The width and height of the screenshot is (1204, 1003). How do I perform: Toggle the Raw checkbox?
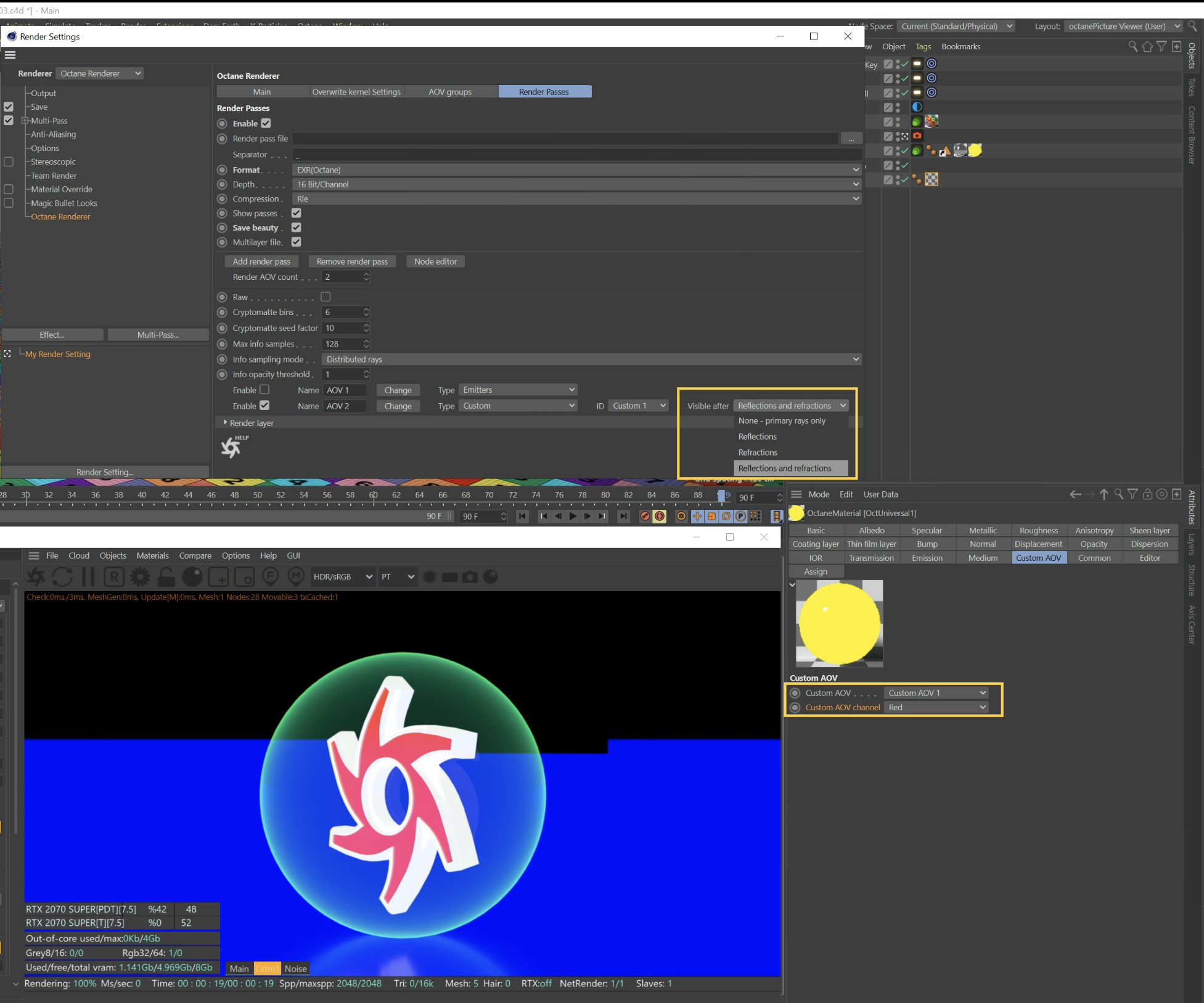(x=326, y=297)
